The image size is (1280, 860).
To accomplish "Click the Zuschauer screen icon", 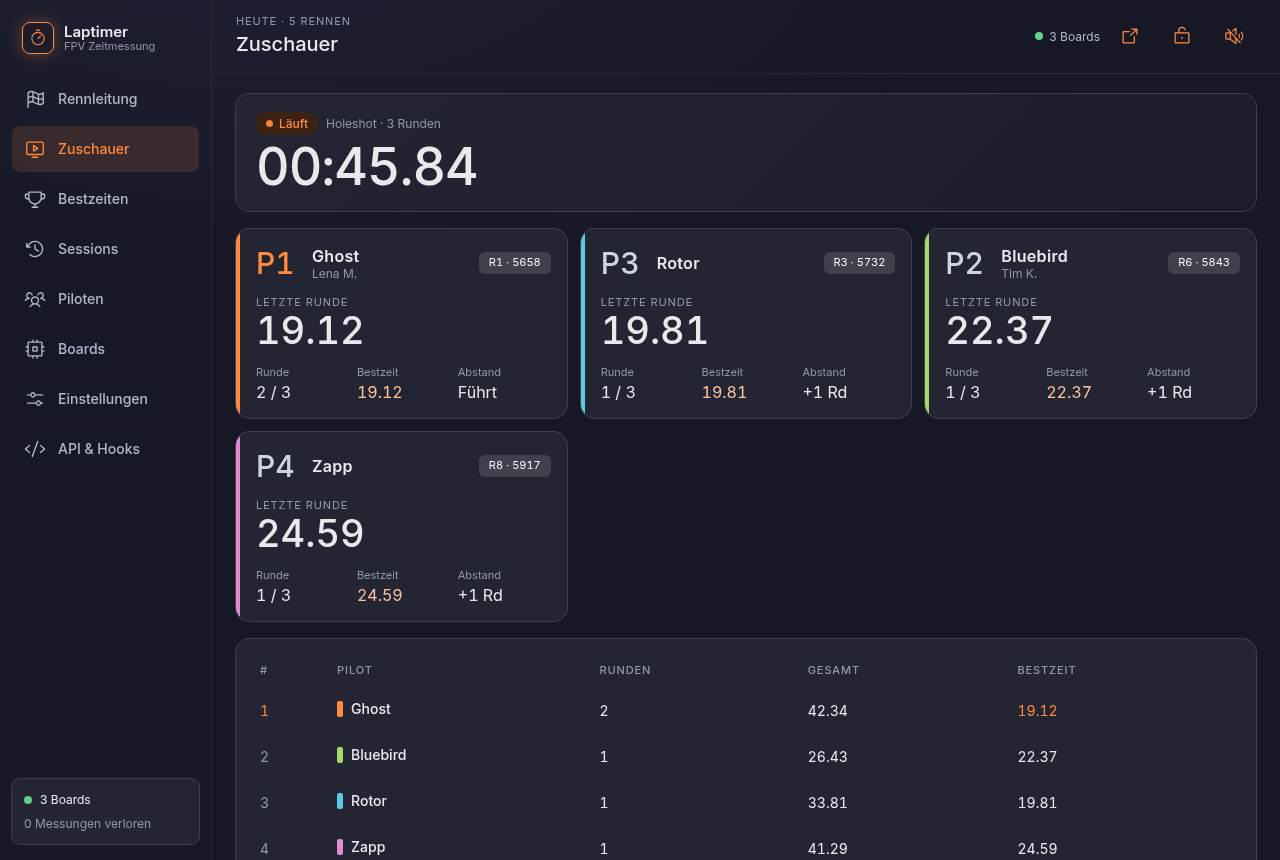I will 35,149.
